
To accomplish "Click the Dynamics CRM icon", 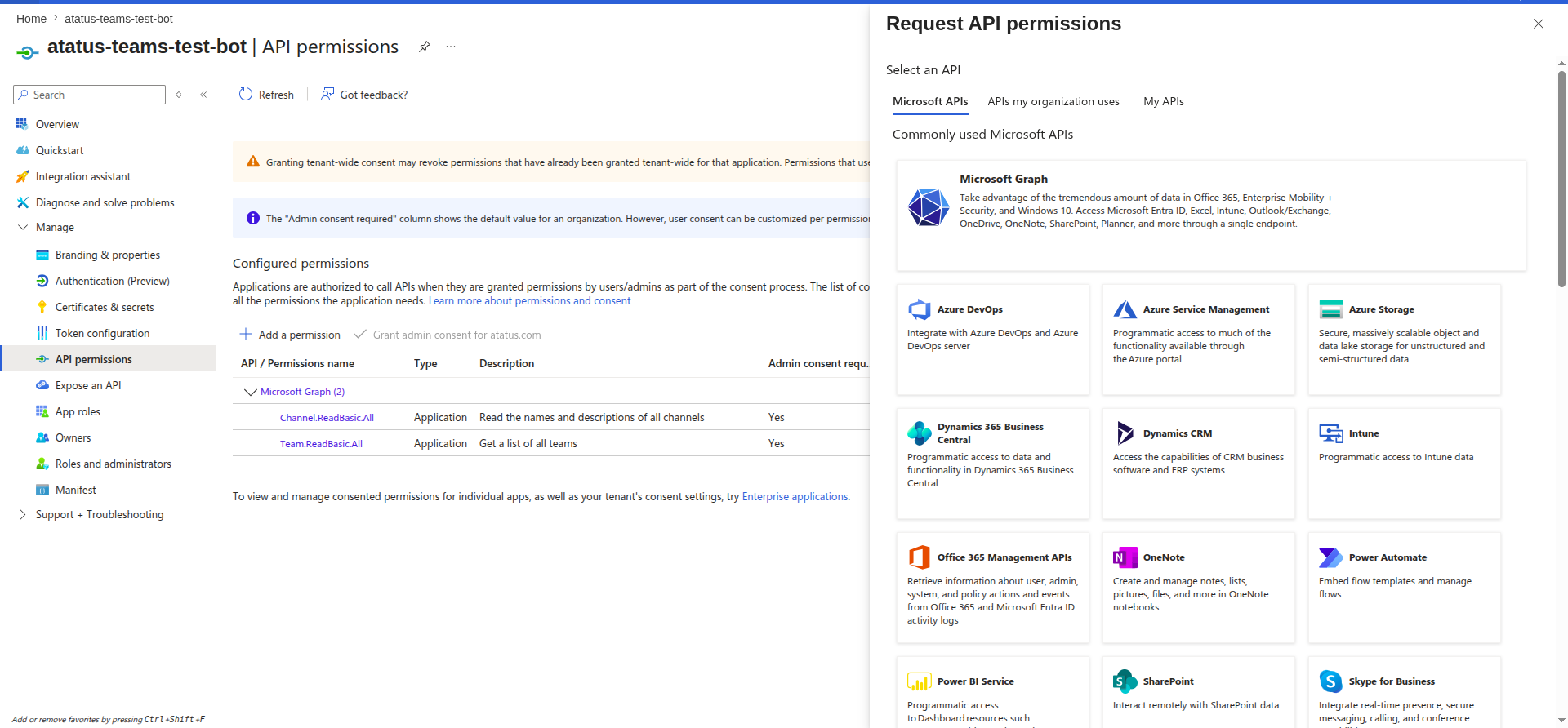I will [x=1125, y=433].
